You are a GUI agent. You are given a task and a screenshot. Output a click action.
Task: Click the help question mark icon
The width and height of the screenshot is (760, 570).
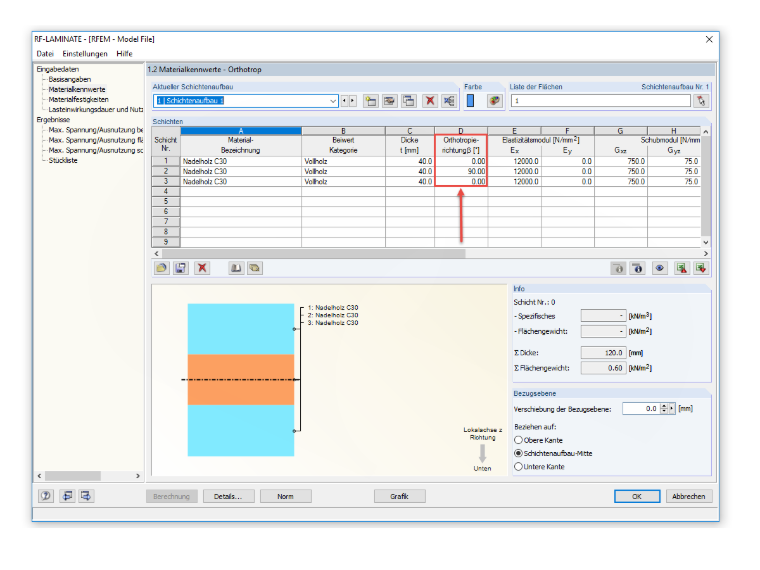(x=46, y=496)
